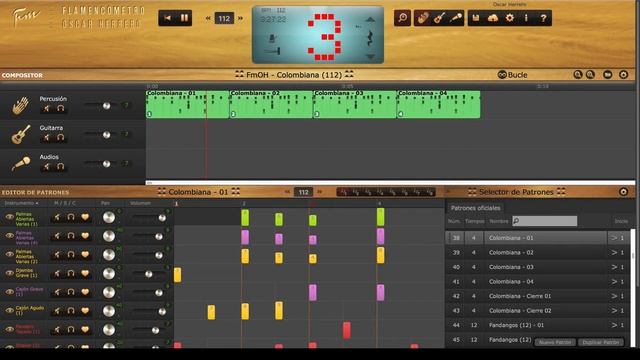Select pattern Fandangos (12) - 01

point(538,325)
